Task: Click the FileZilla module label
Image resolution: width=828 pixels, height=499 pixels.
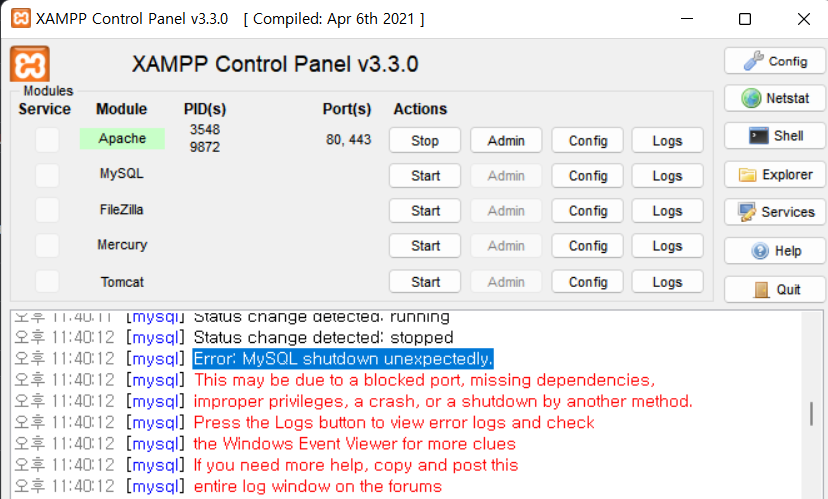Action: pyautogui.click(x=122, y=210)
